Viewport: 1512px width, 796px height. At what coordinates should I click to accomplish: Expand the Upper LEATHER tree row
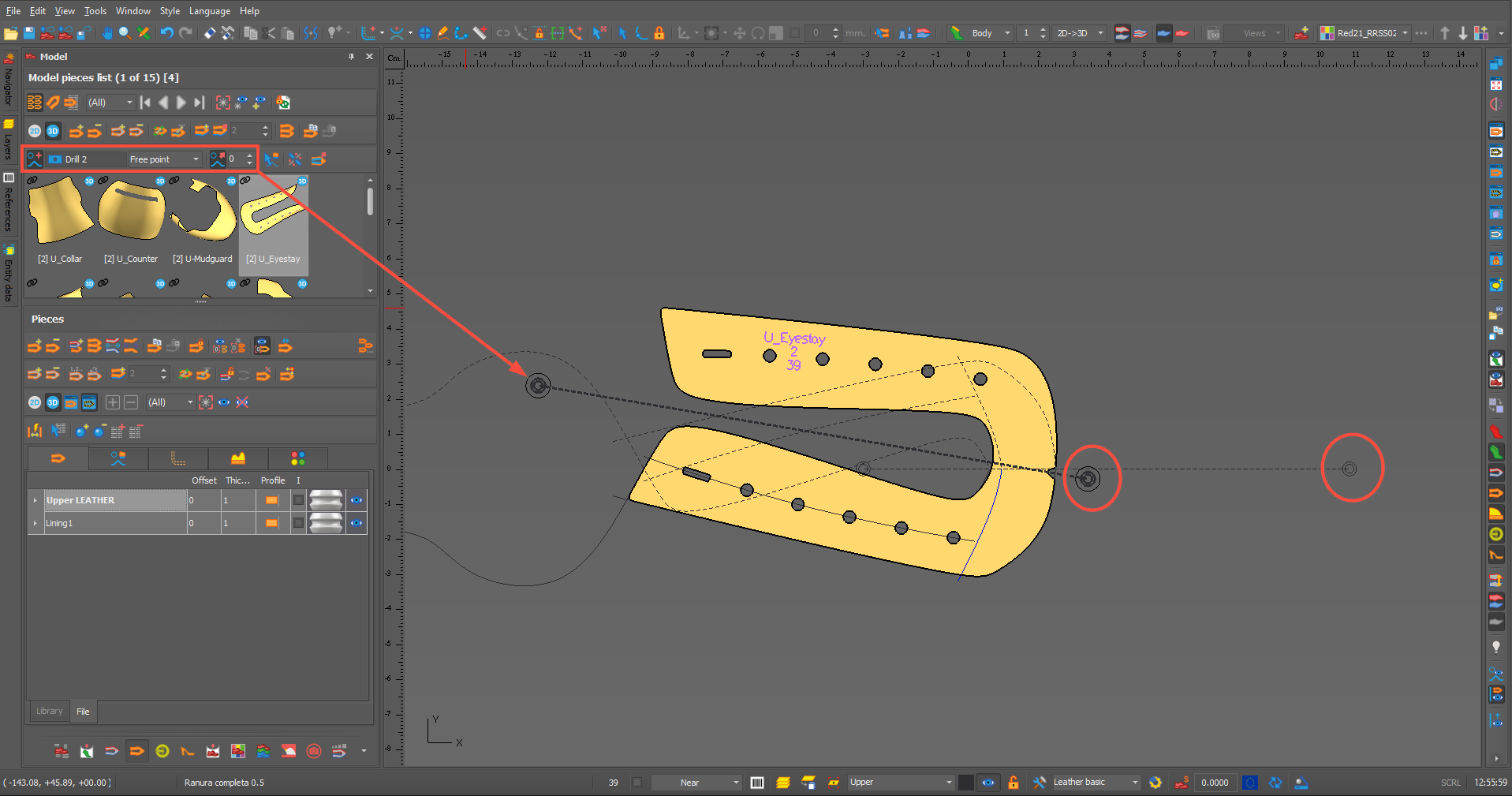(35, 500)
